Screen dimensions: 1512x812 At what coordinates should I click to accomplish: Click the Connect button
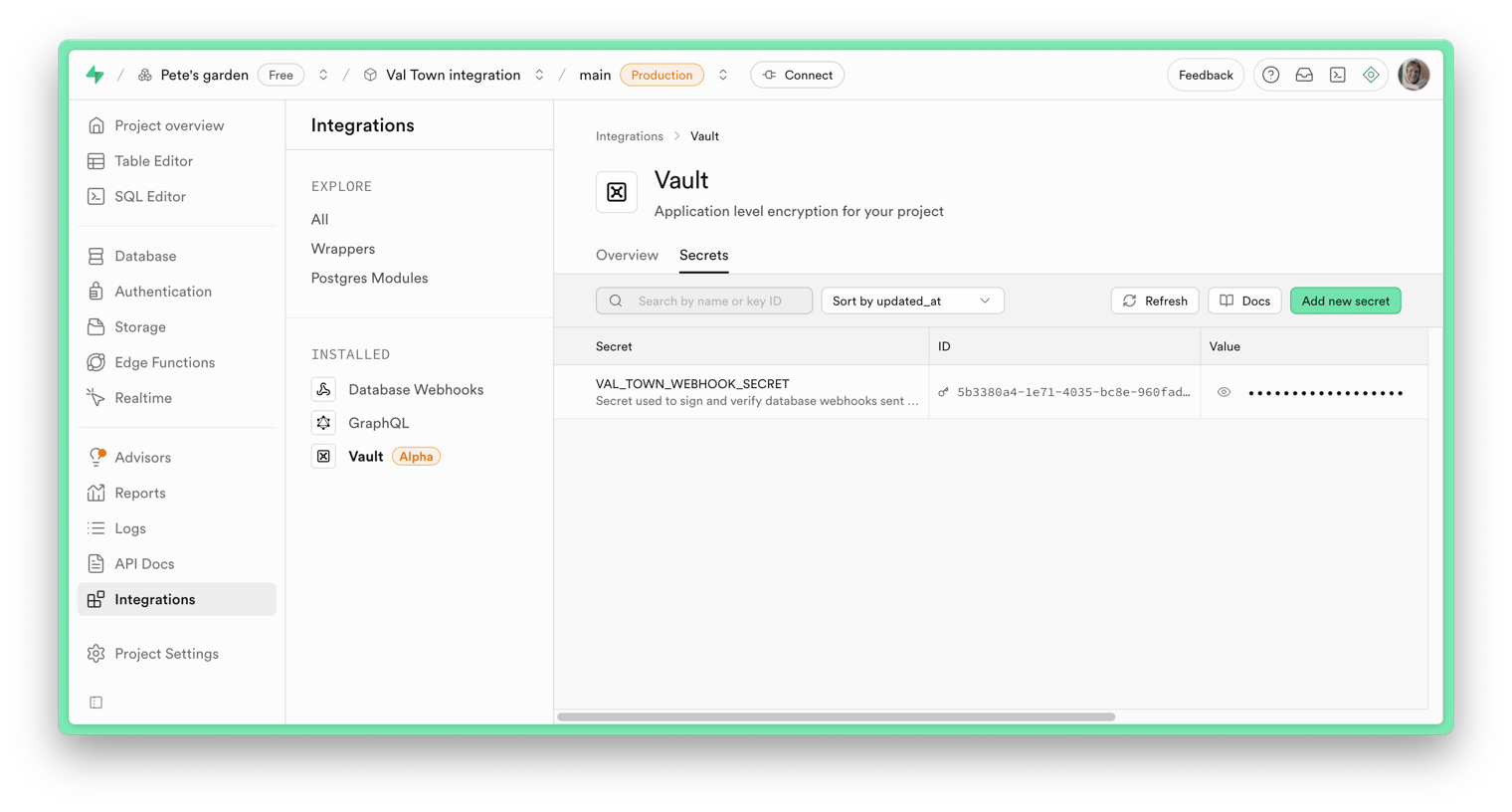797,75
